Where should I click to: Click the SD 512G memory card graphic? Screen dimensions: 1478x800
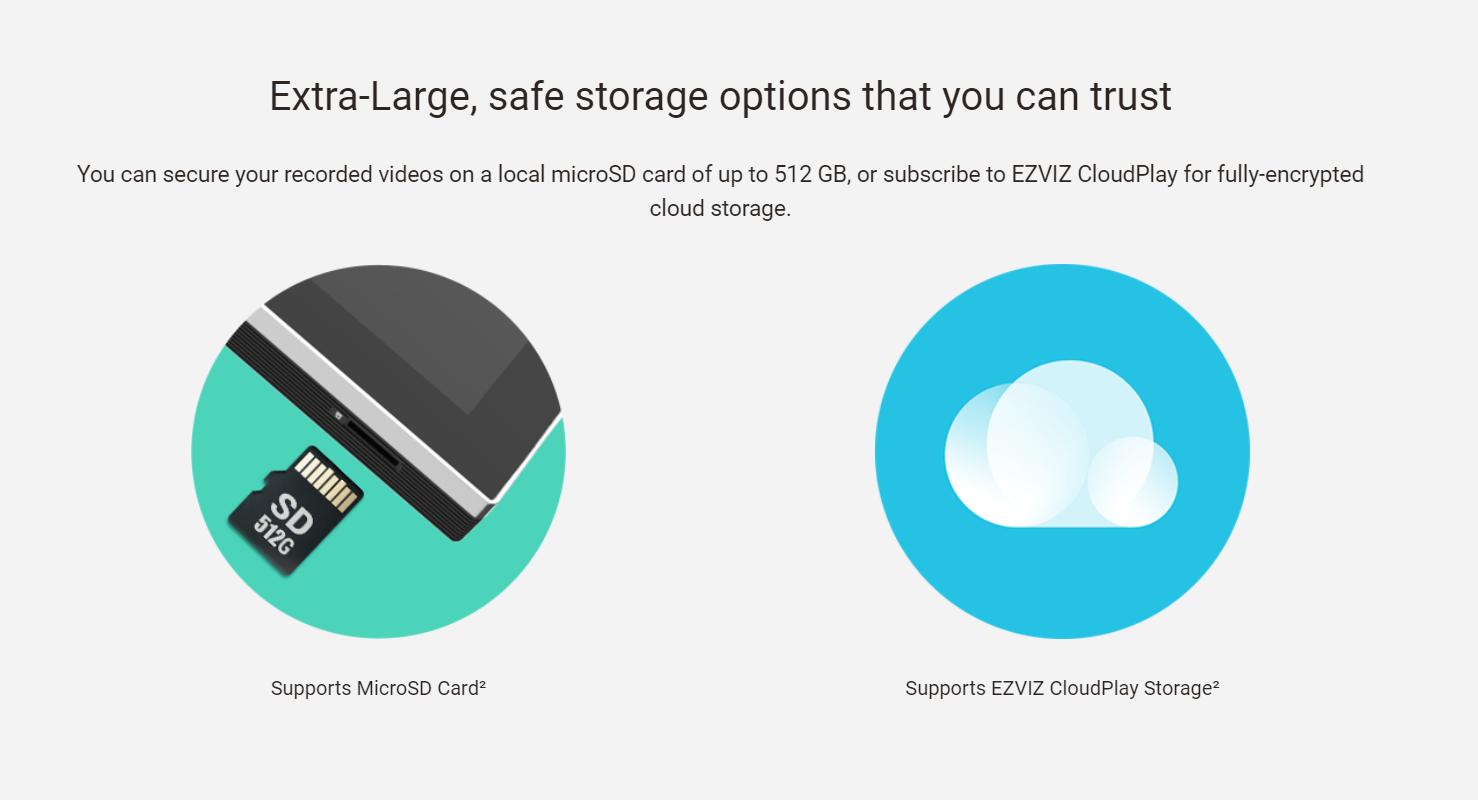click(294, 511)
